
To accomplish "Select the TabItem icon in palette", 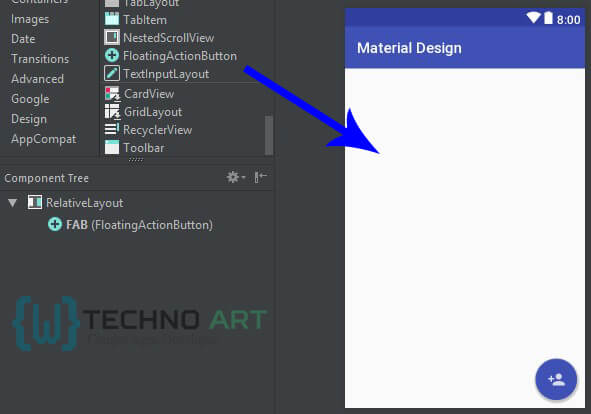I will [112, 19].
